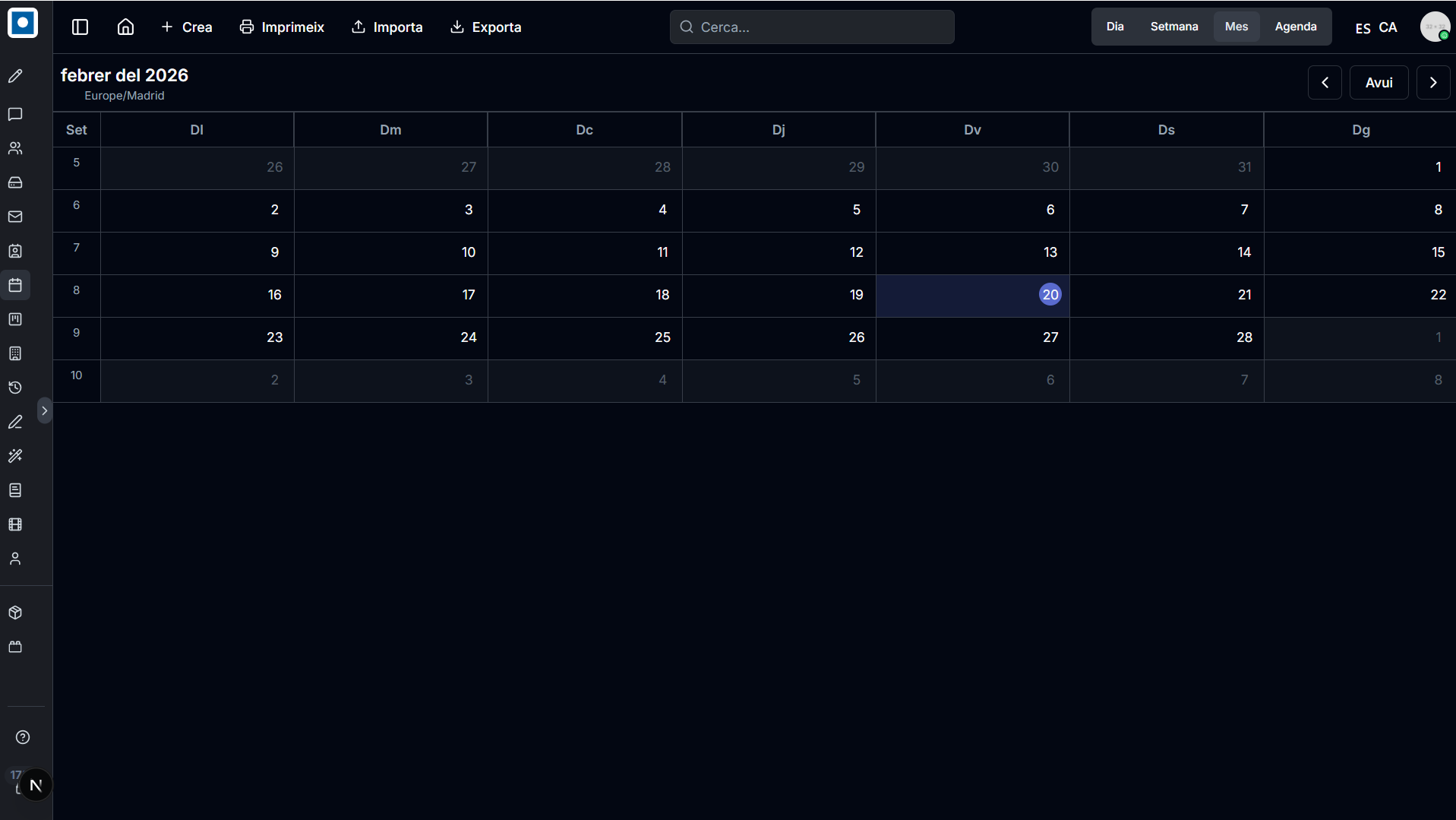This screenshot has height=820, width=1456.
Task: Select the calendar sidebar icon
Action: (15, 285)
